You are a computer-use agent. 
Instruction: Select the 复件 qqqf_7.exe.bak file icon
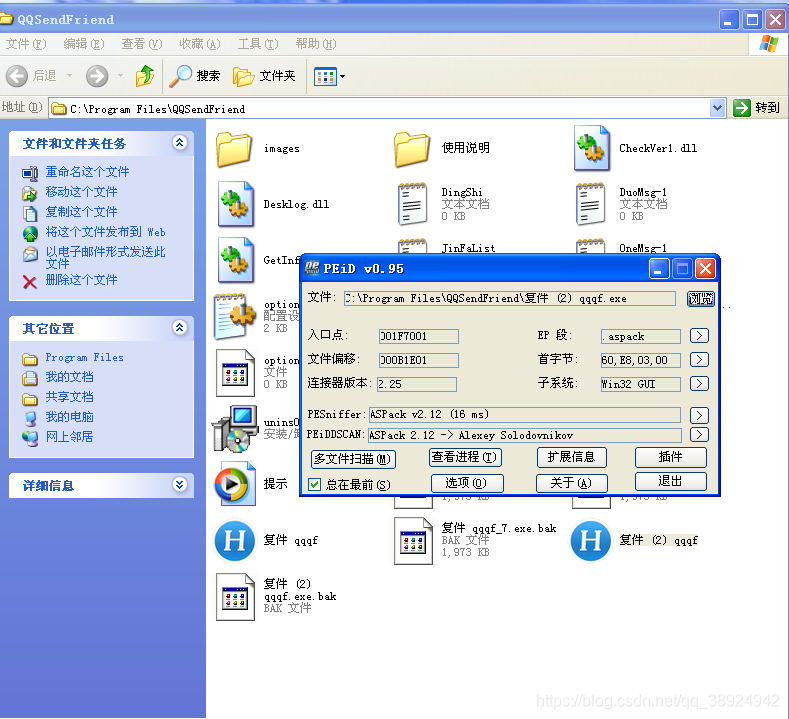click(413, 541)
